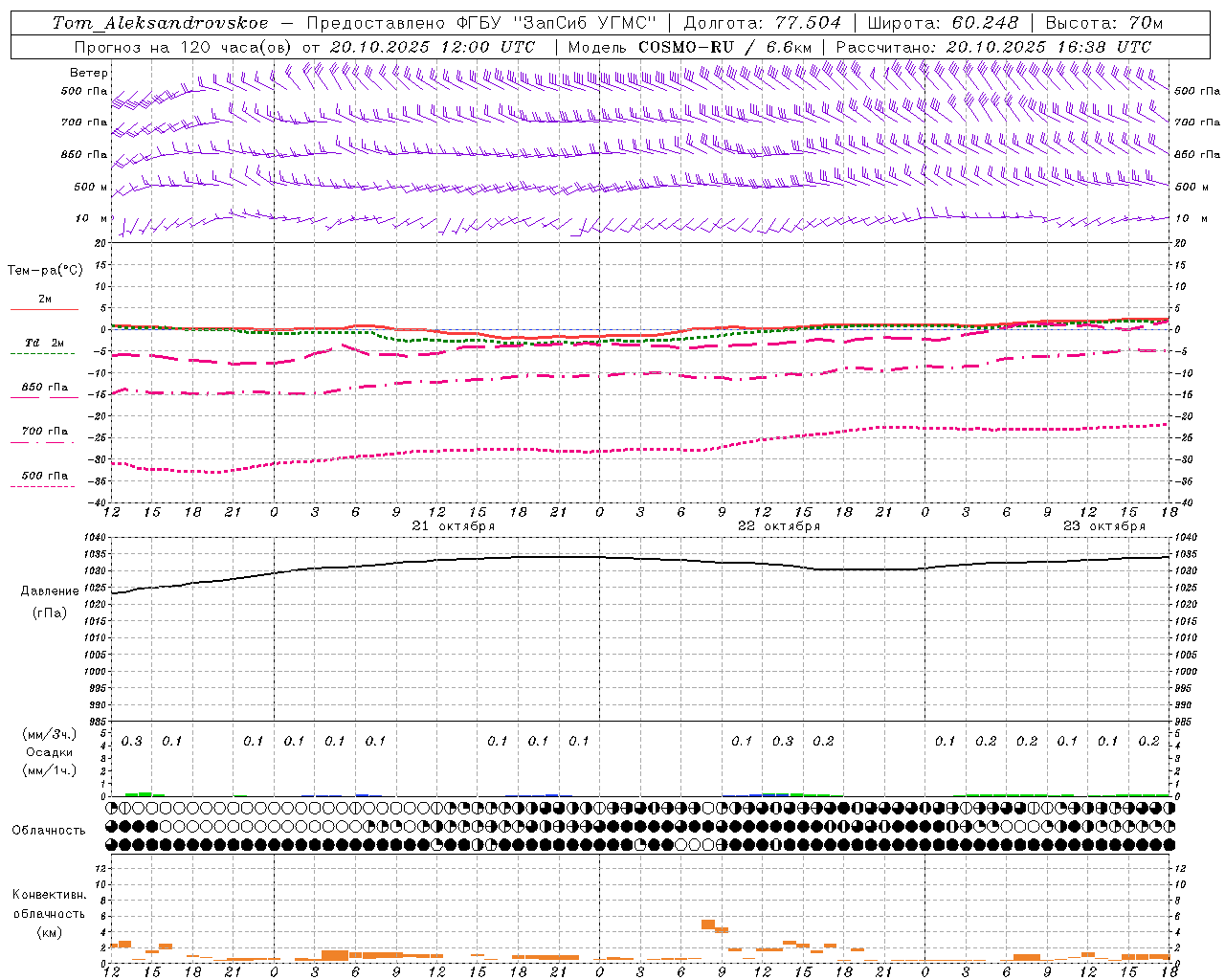Click the dotted line sample under temperature legend 500 гПа

click(43, 486)
